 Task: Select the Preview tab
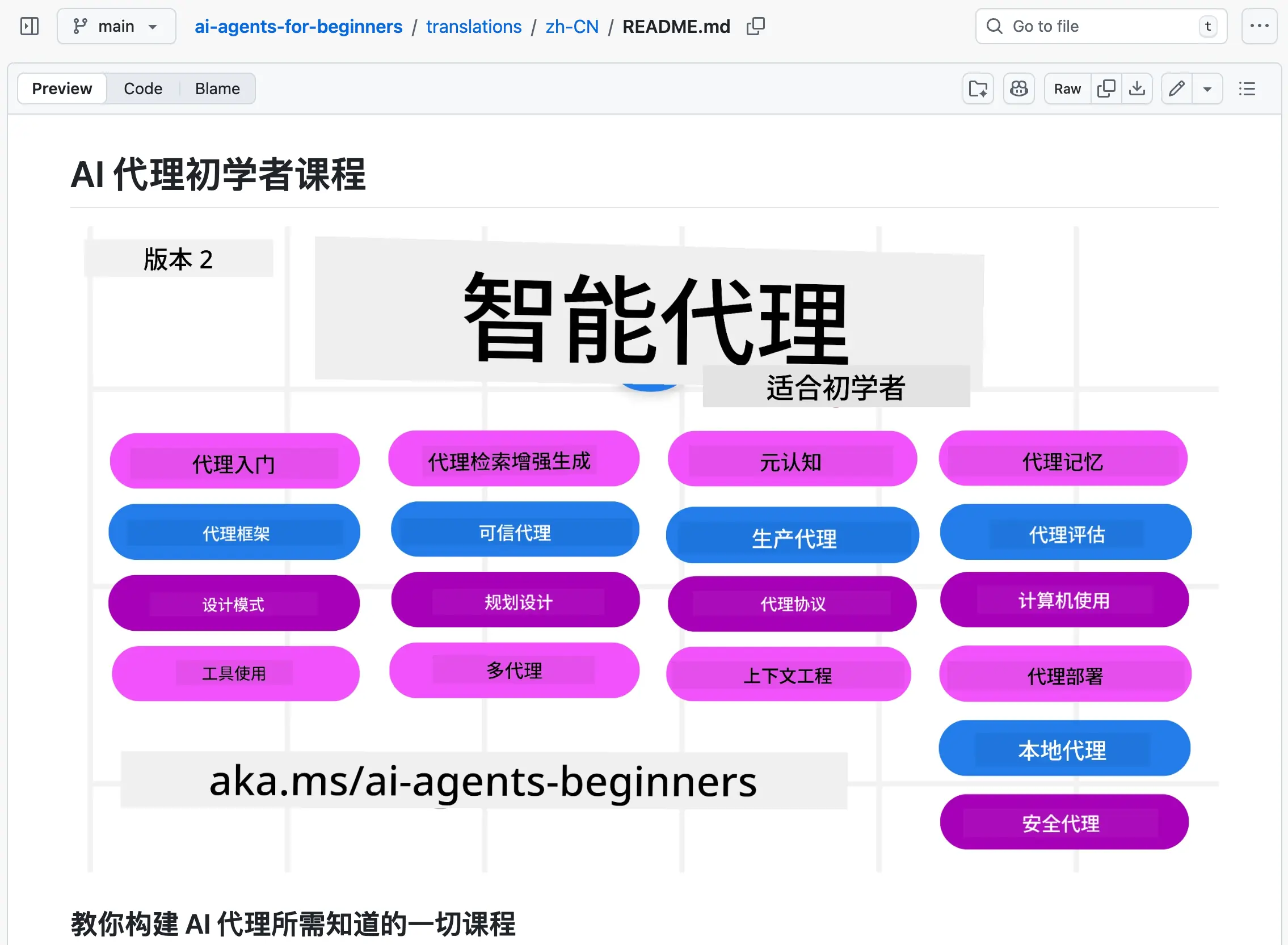coord(62,88)
